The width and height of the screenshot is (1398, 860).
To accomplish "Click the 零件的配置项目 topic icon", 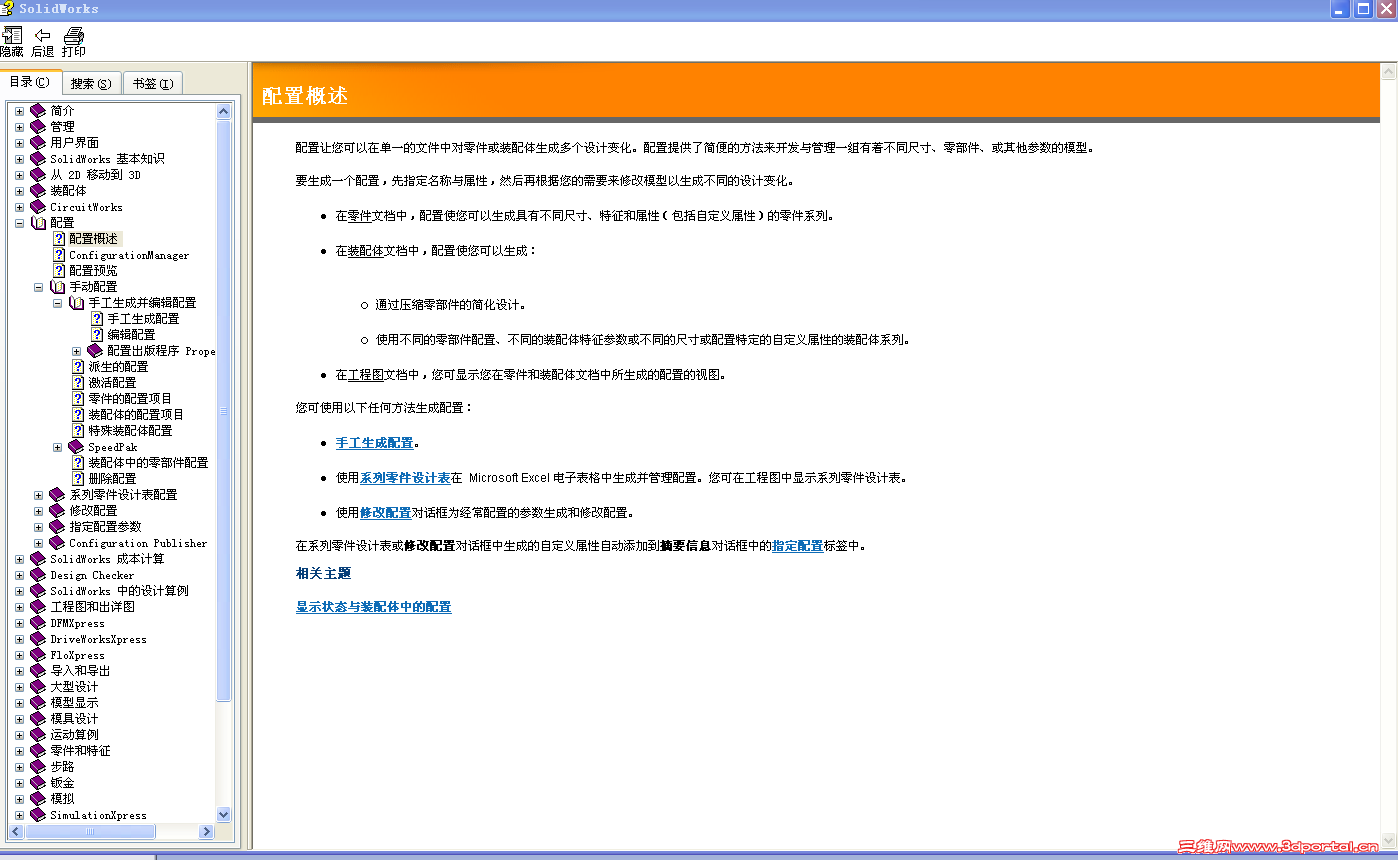I will [x=78, y=399].
